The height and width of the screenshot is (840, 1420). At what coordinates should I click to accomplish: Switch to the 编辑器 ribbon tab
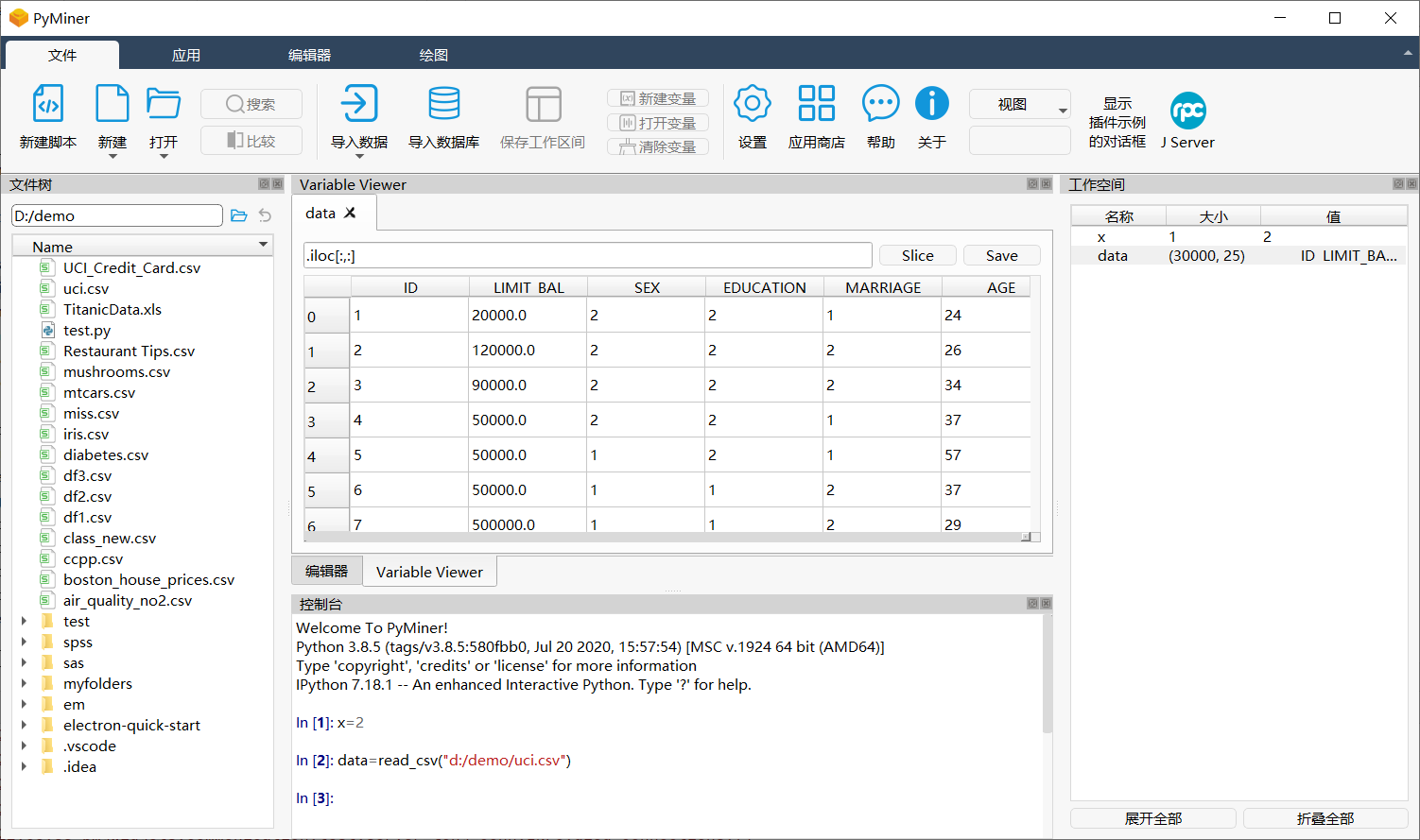point(310,55)
